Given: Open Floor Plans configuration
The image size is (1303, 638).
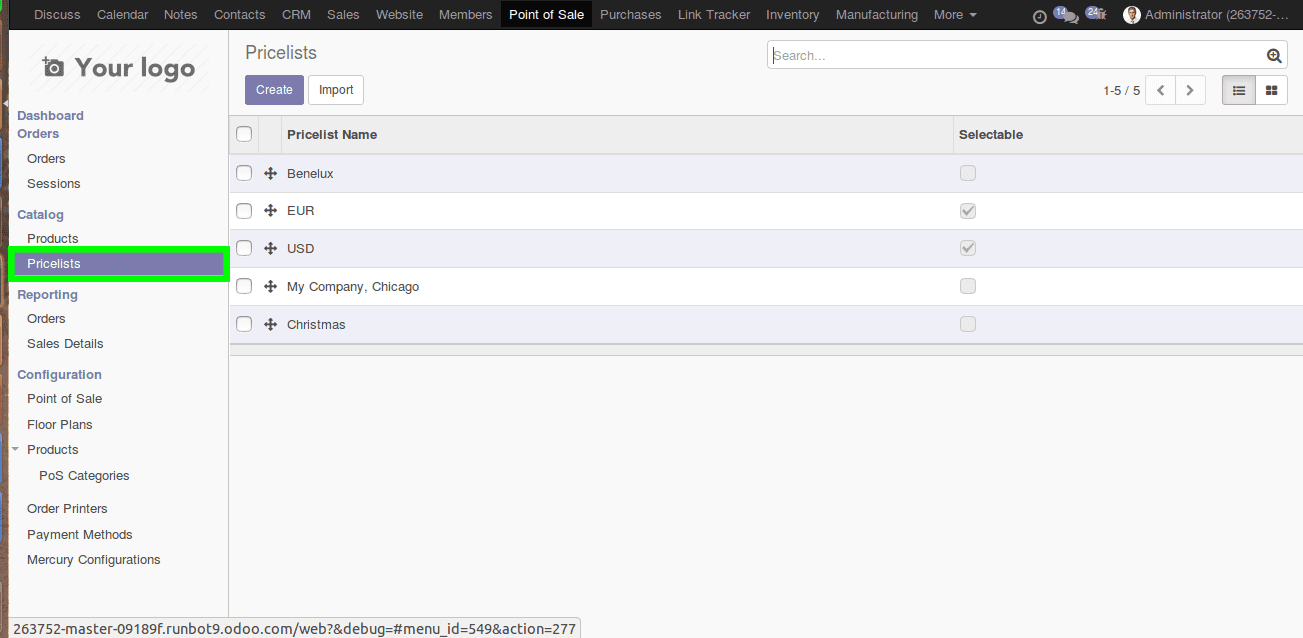Looking at the screenshot, I should coord(60,425).
